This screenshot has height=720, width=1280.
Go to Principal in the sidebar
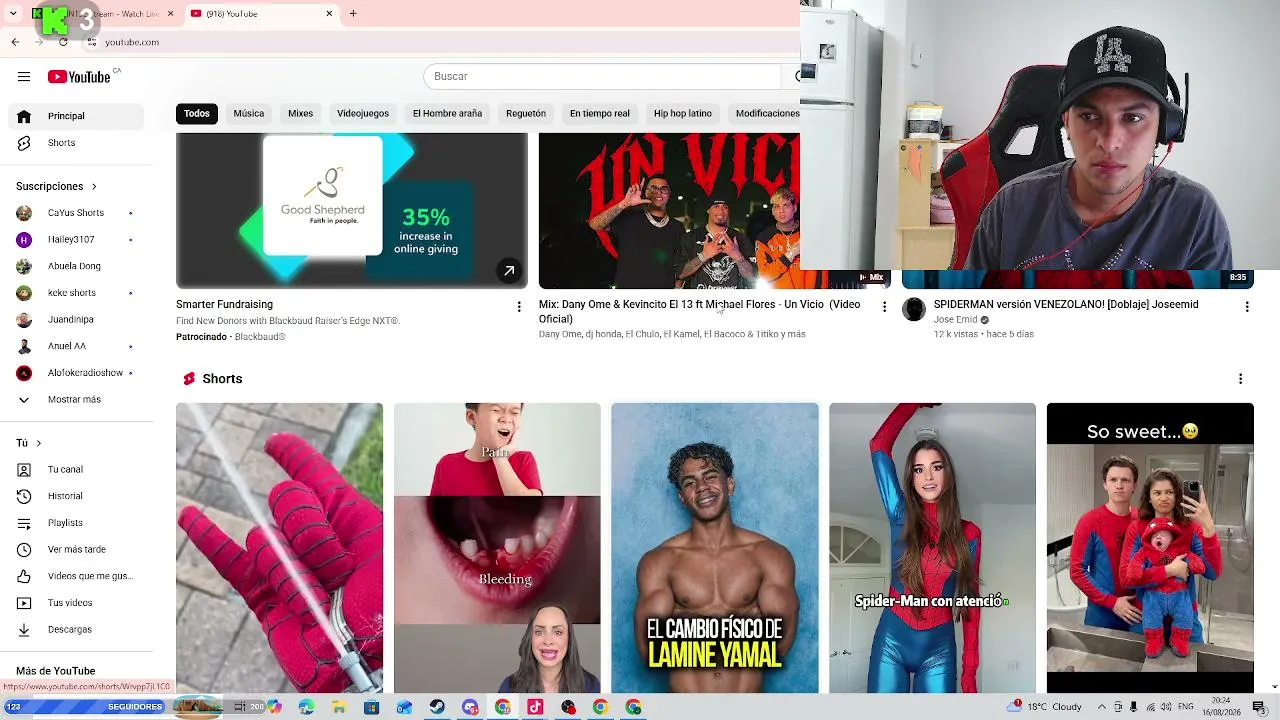click(76, 116)
